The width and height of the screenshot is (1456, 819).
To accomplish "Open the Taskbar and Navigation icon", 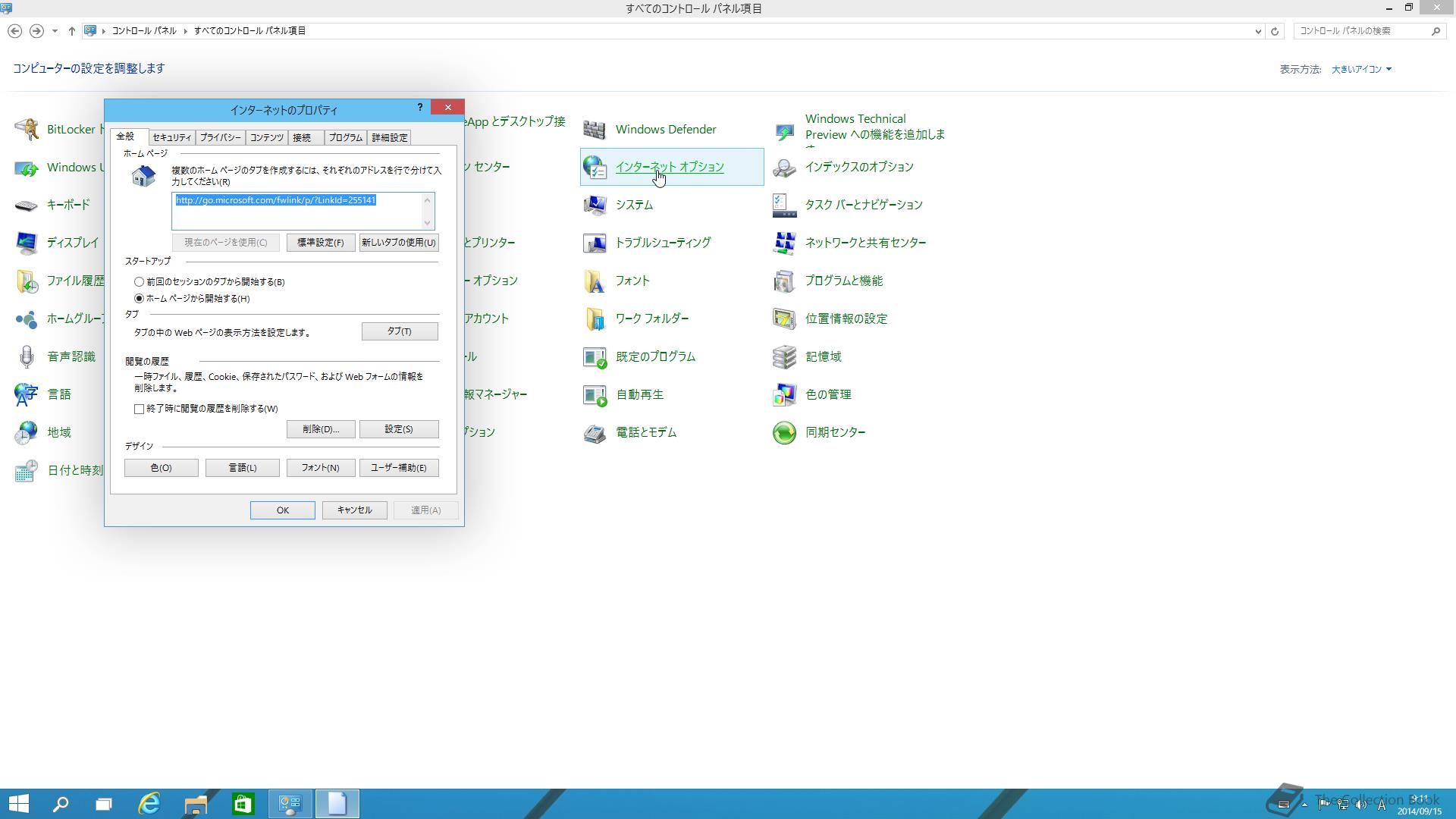I will 784,205.
